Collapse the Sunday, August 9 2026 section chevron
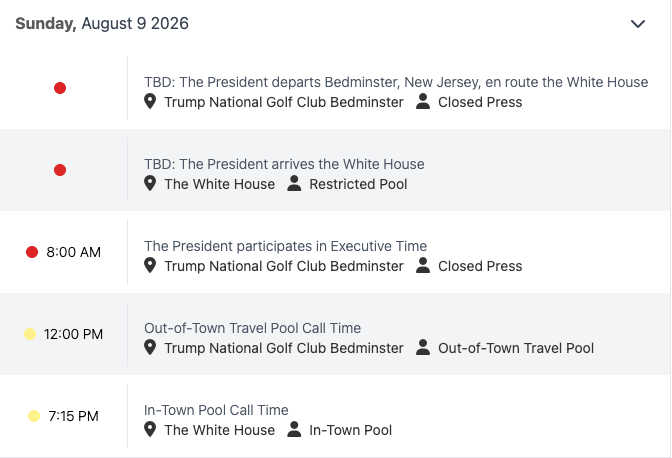 (x=638, y=24)
